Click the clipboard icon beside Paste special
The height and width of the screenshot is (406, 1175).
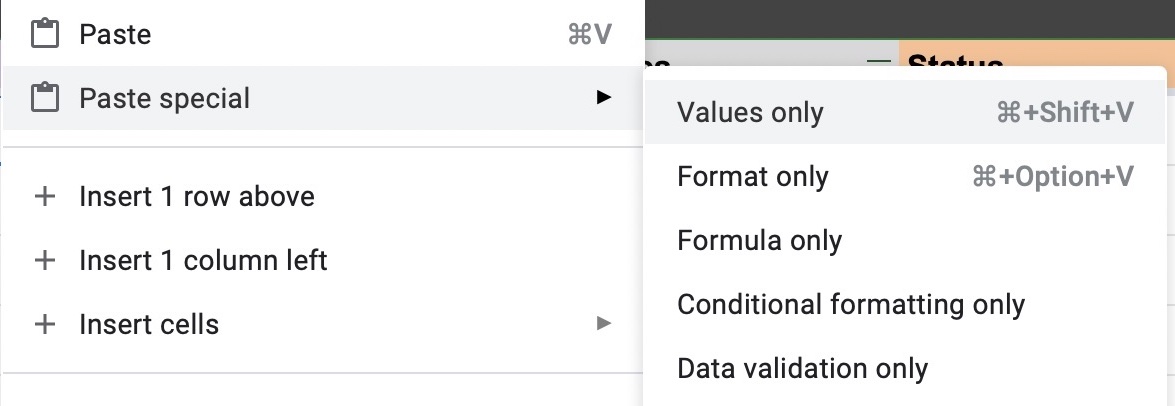[42, 98]
